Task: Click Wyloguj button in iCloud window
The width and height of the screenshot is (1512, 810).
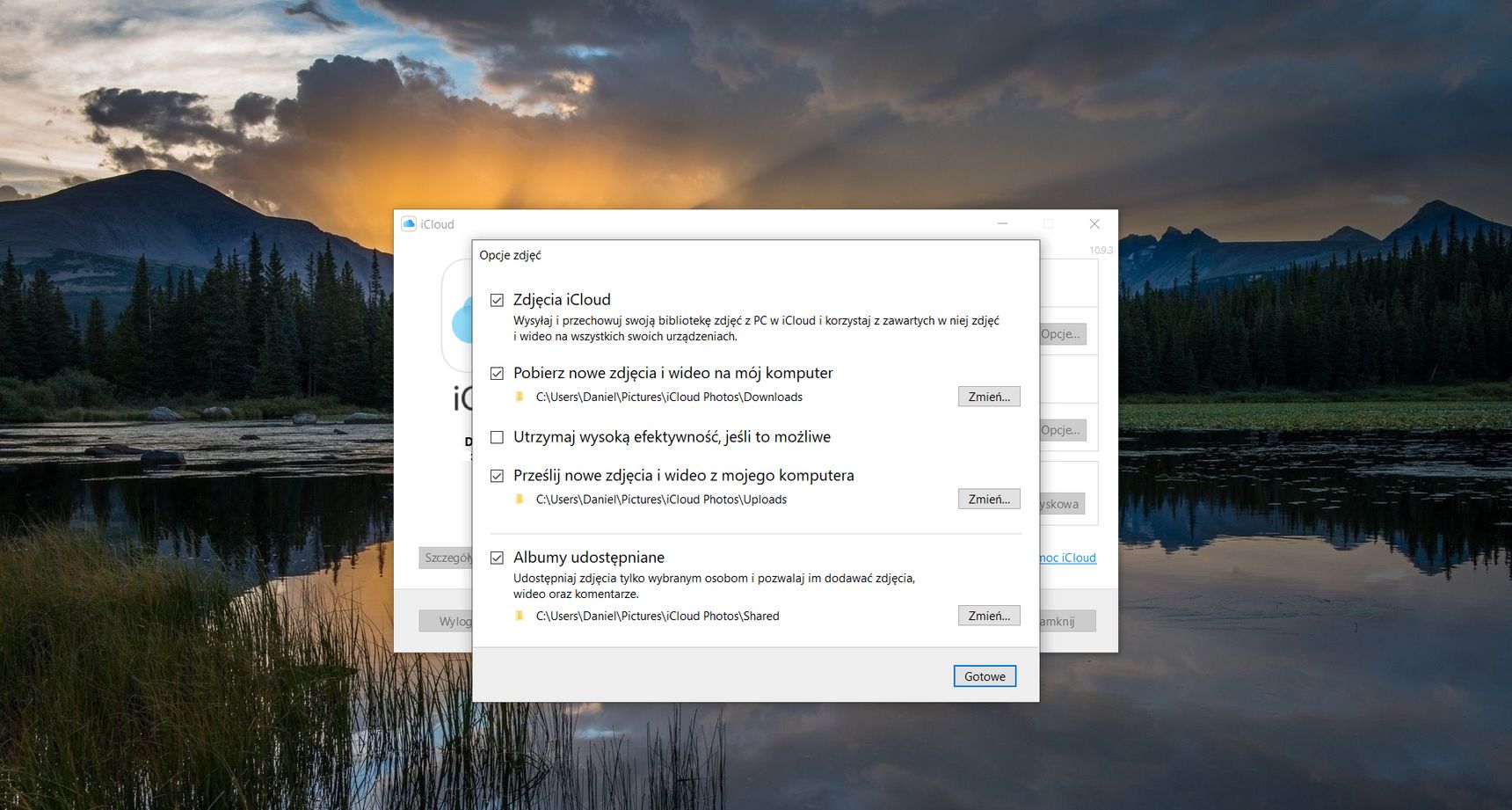Action: coord(446,621)
